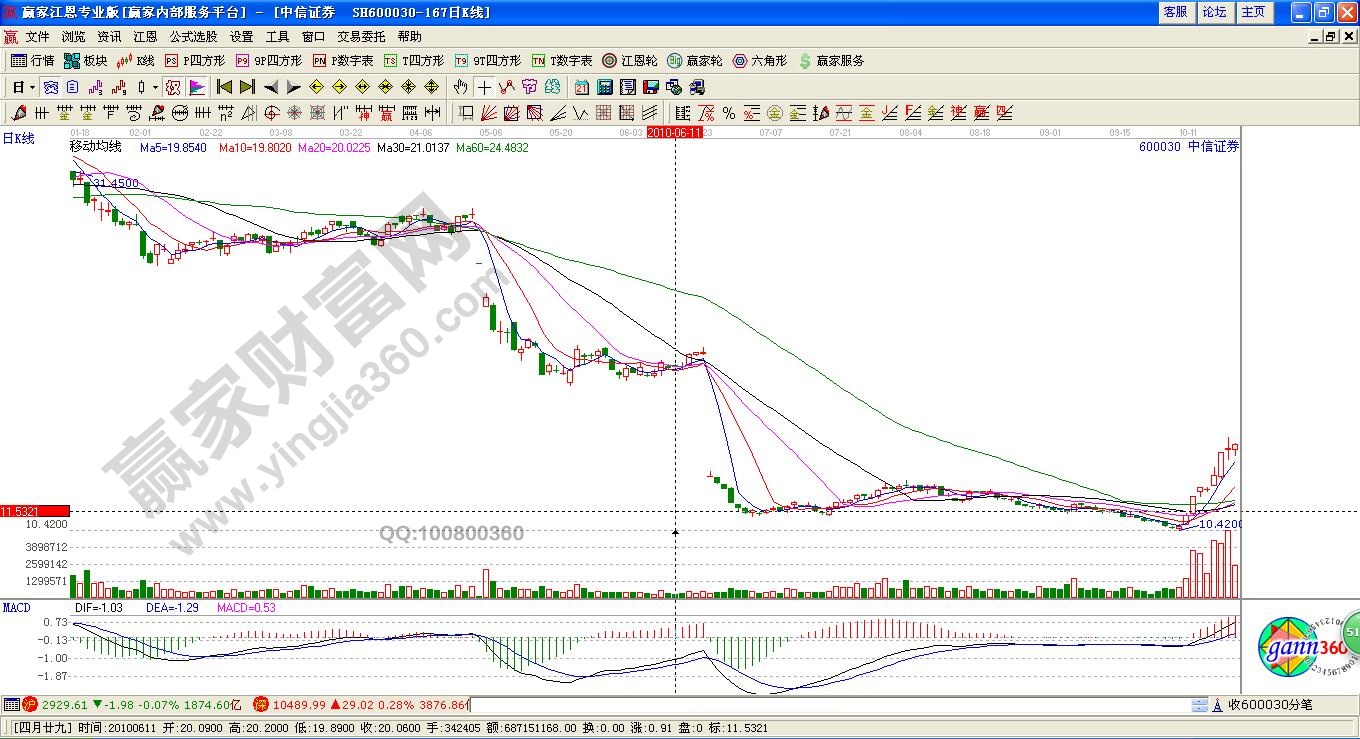This screenshot has height=739, width=1360.
Task: Toggle the crosshair cursor button
Action: tap(484, 87)
